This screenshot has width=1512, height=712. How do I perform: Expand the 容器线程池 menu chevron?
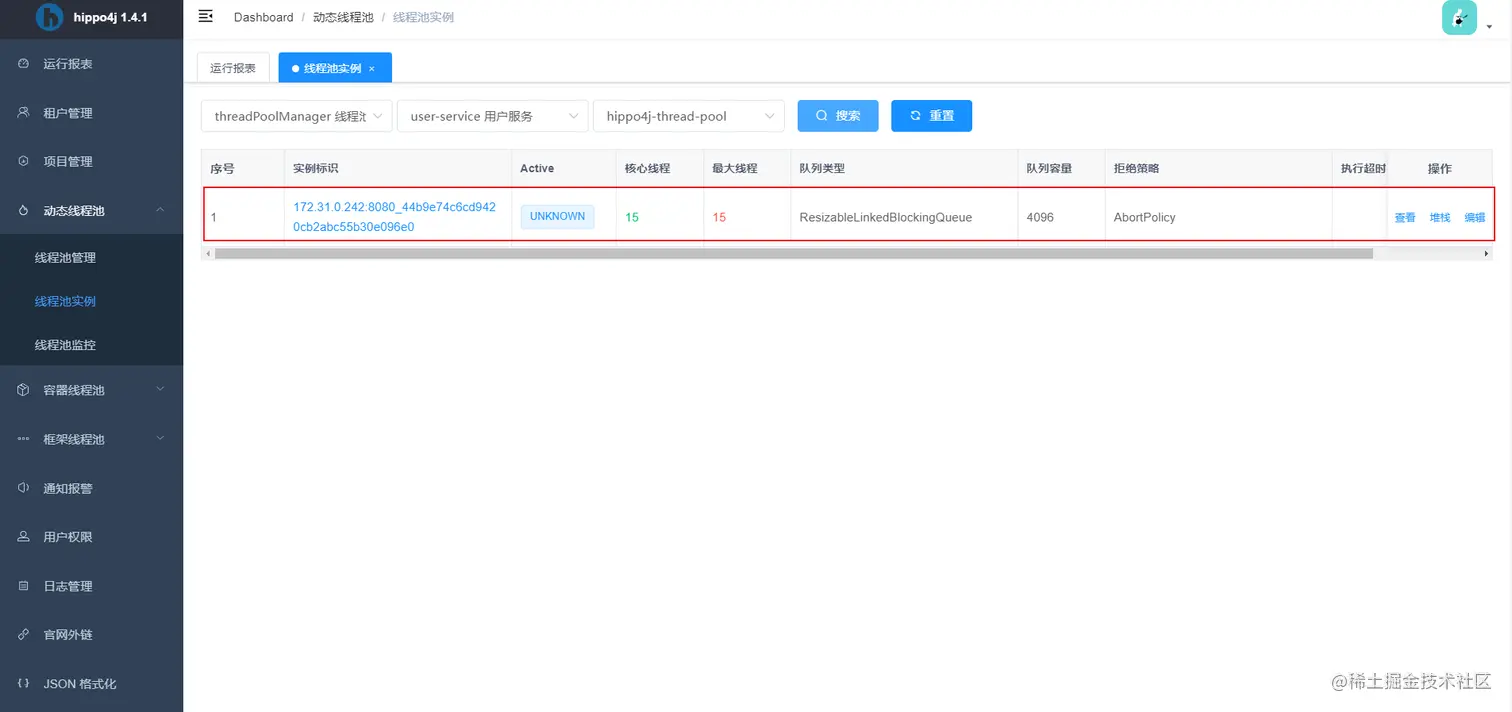point(160,390)
